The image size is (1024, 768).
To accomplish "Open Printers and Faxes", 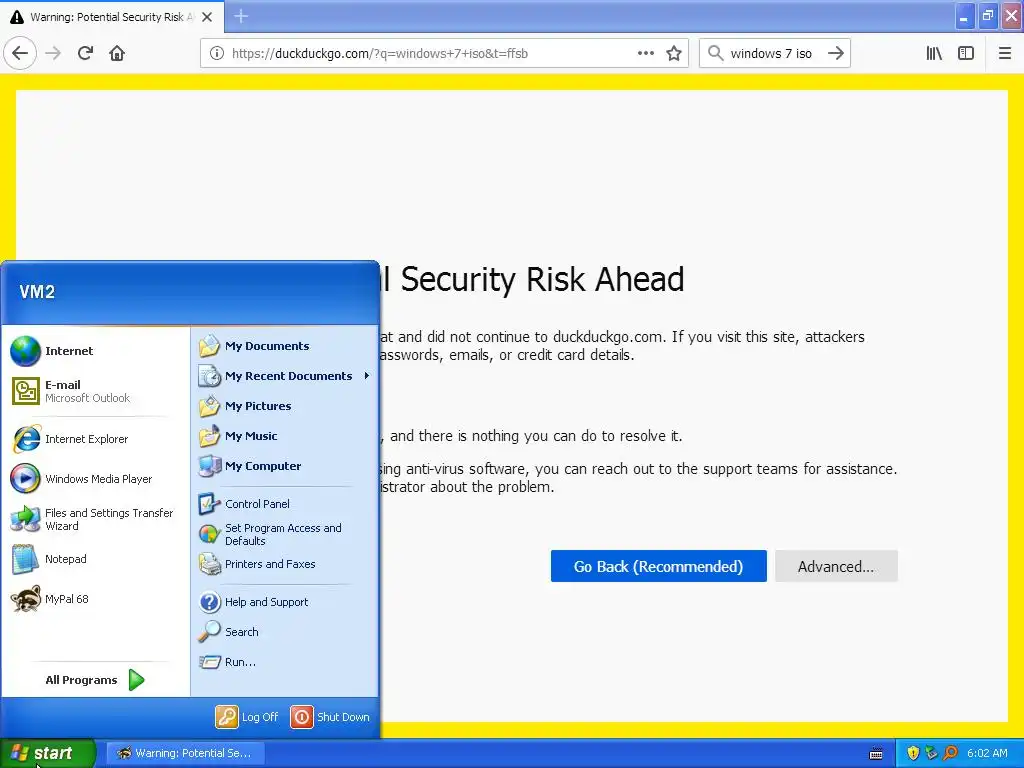I will [x=285, y=564].
